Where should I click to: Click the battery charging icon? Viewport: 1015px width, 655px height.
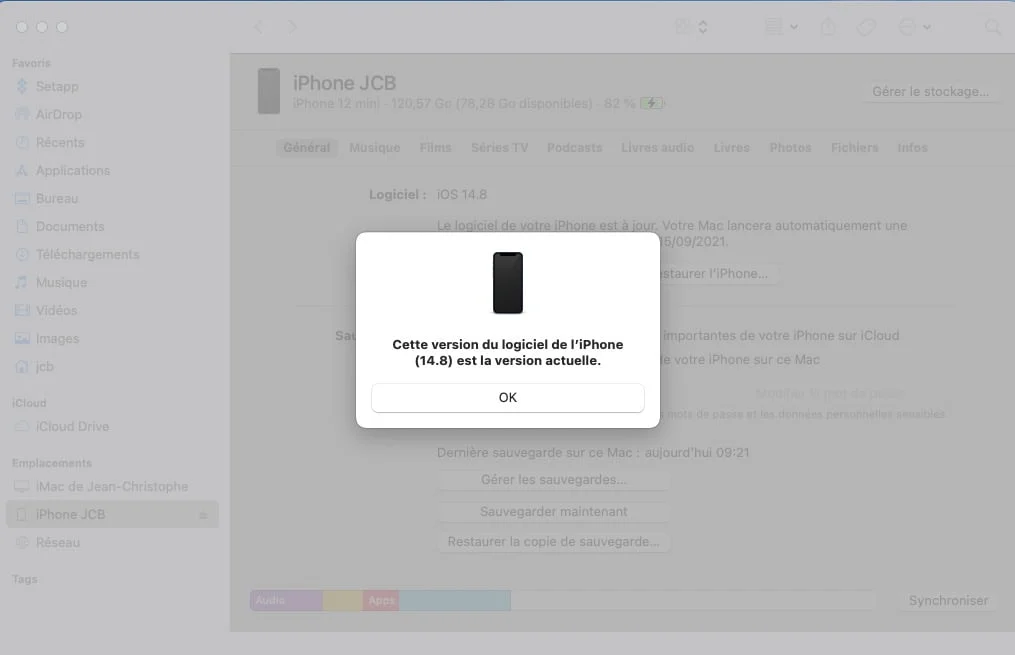pos(652,104)
